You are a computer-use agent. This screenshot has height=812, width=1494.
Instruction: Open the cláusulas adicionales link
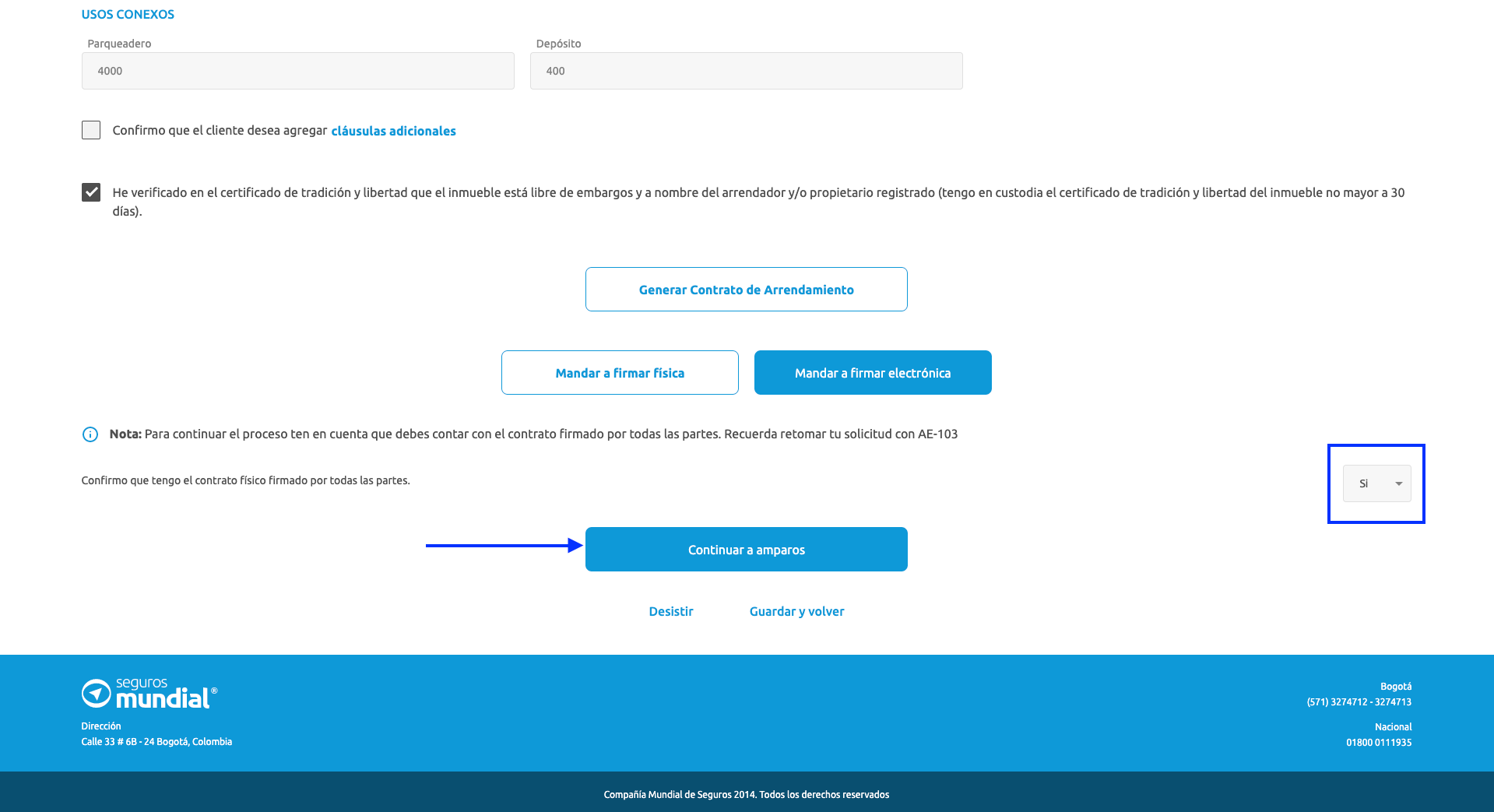[393, 131]
